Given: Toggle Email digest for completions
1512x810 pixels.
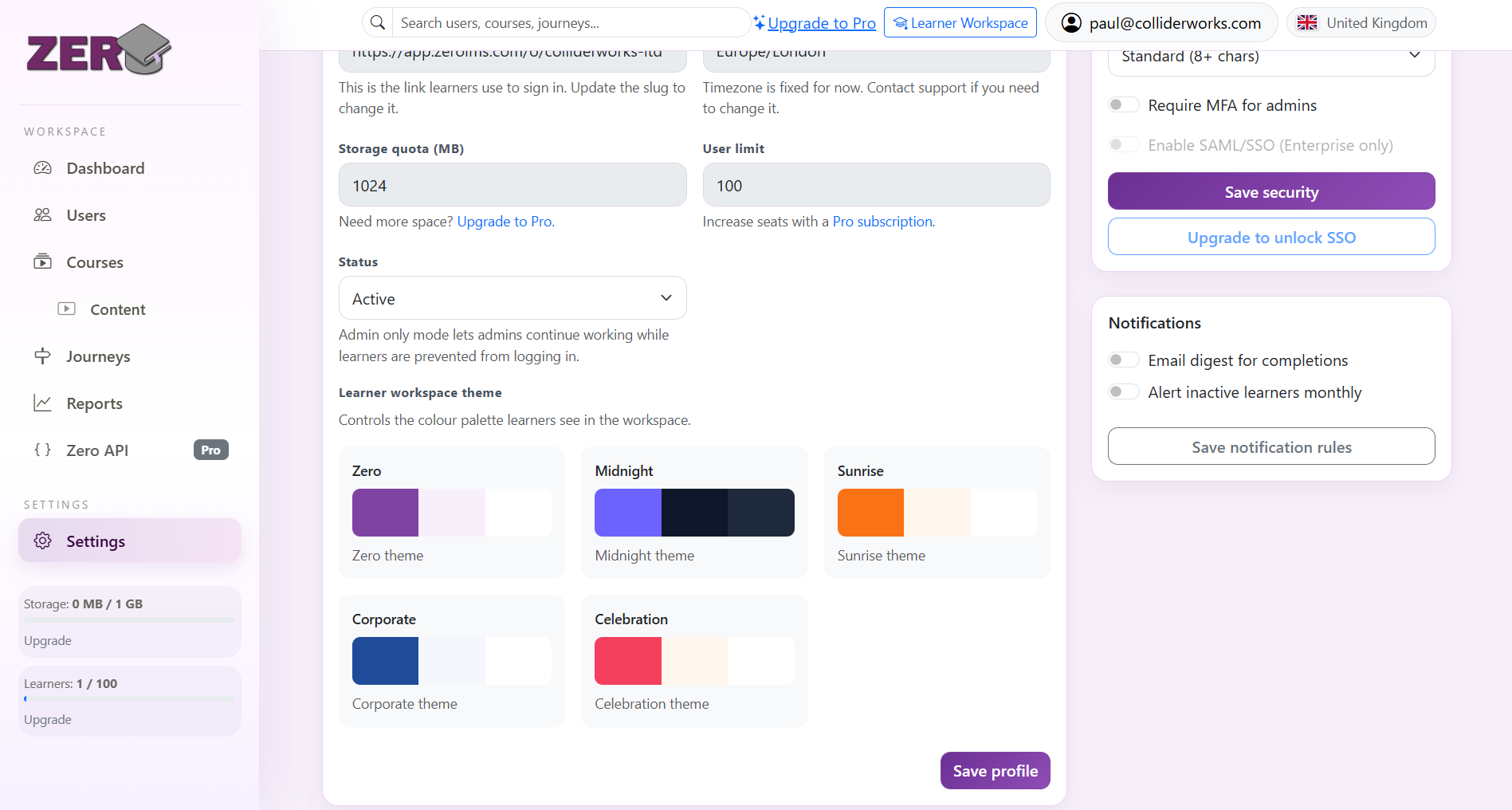Looking at the screenshot, I should [x=1123, y=360].
